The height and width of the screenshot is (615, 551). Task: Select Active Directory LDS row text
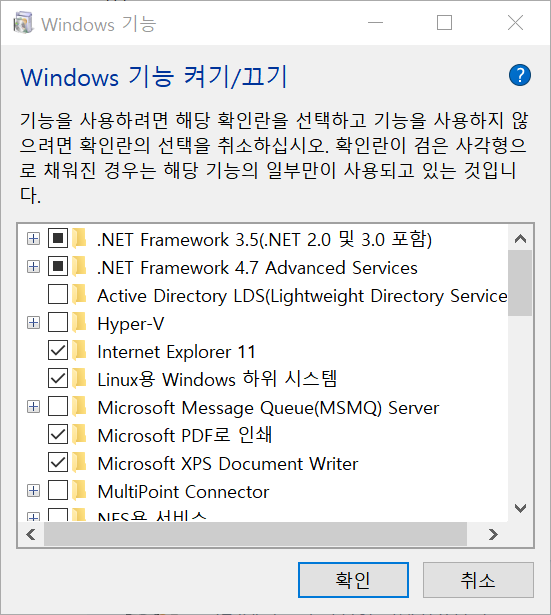[x=302, y=296]
